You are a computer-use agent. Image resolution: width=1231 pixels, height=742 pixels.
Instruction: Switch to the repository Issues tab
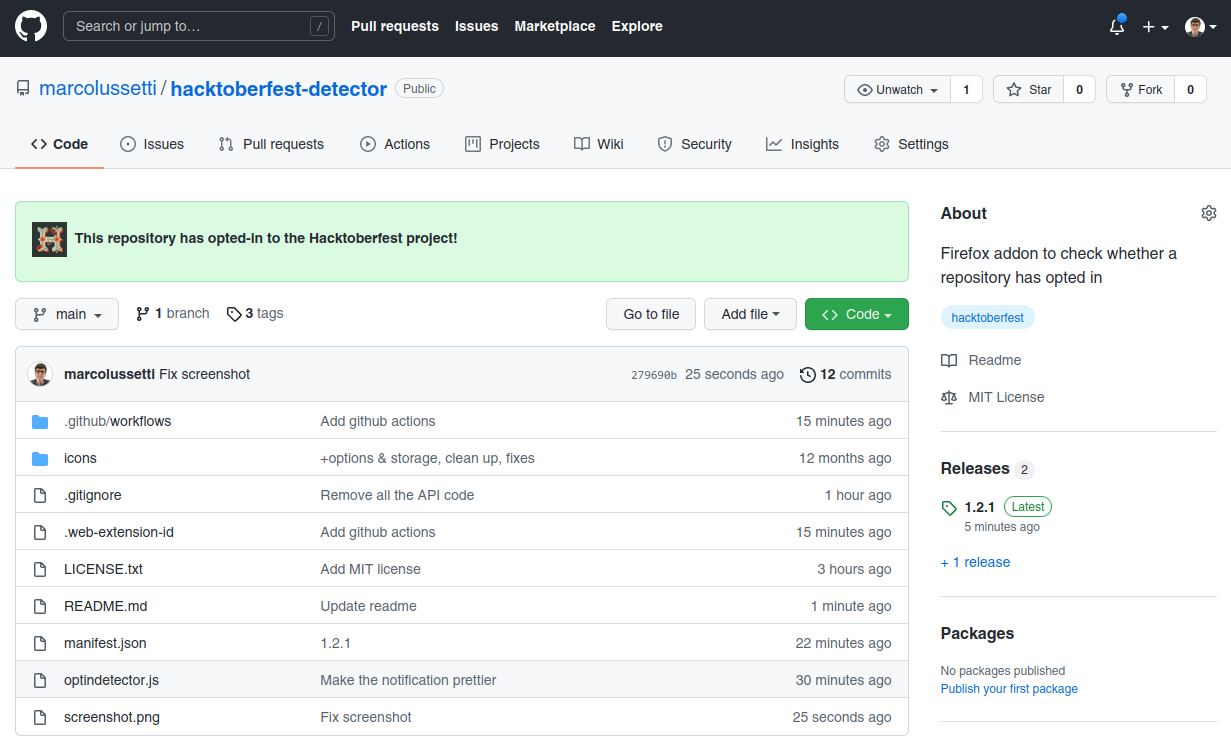click(152, 144)
